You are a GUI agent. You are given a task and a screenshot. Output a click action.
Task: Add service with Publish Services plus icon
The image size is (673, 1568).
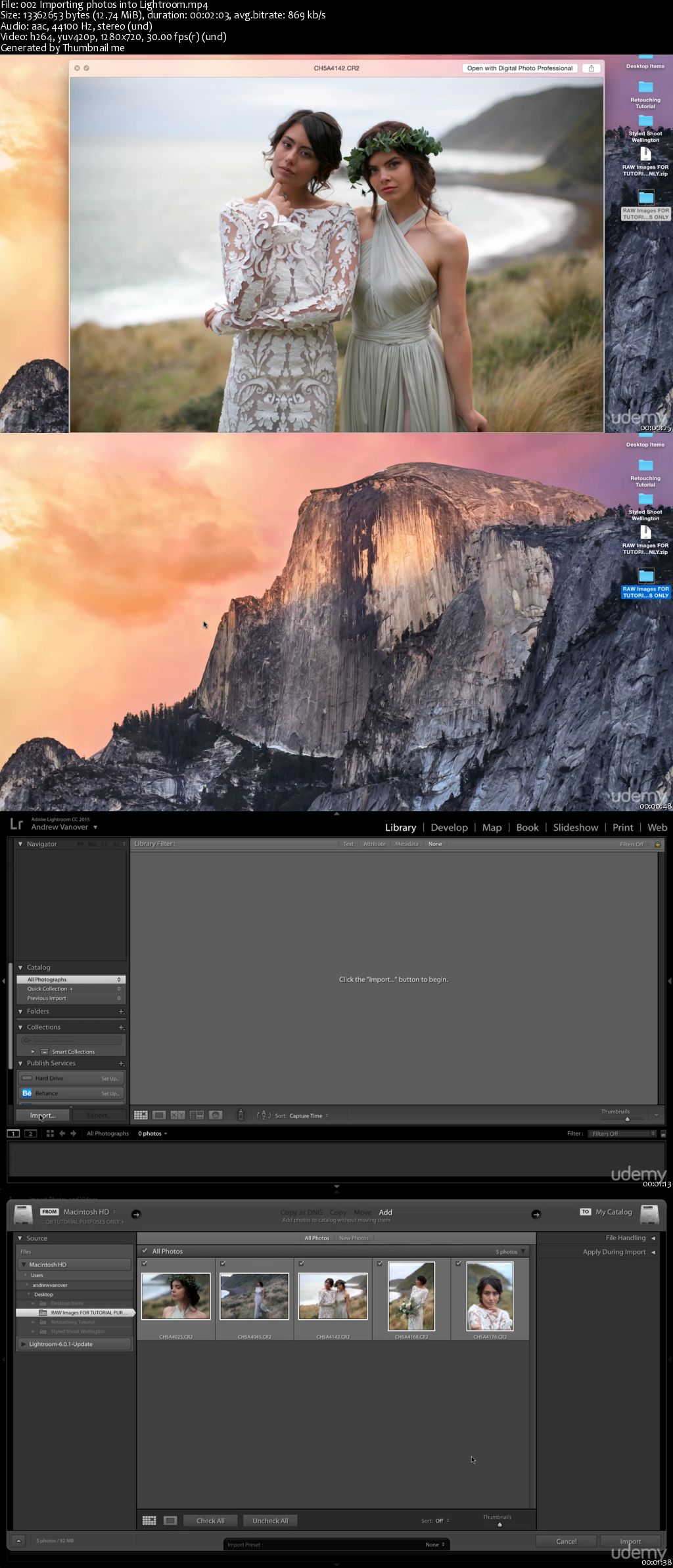[121, 1063]
